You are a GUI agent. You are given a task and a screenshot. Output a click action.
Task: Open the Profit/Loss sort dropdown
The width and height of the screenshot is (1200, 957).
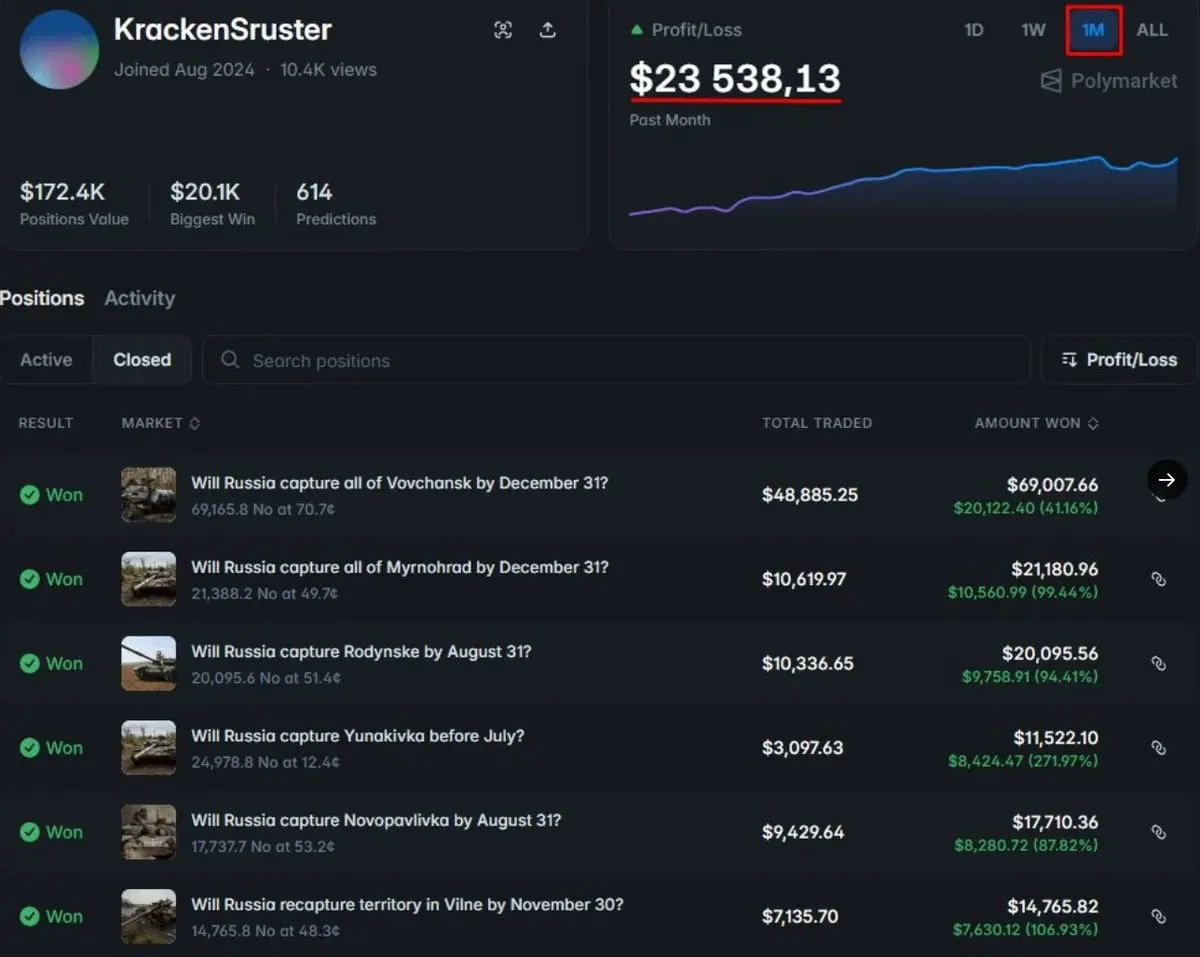(x=1119, y=360)
